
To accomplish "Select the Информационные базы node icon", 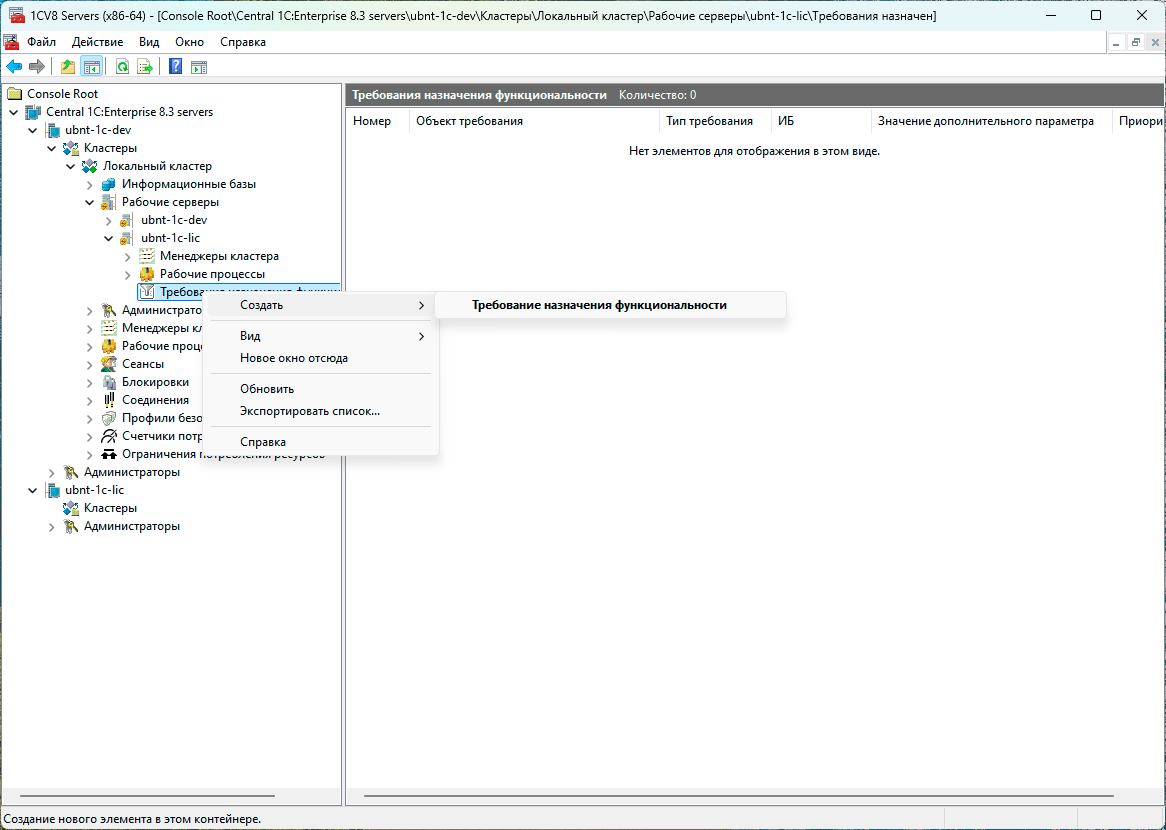I will click(x=109, y=184).
